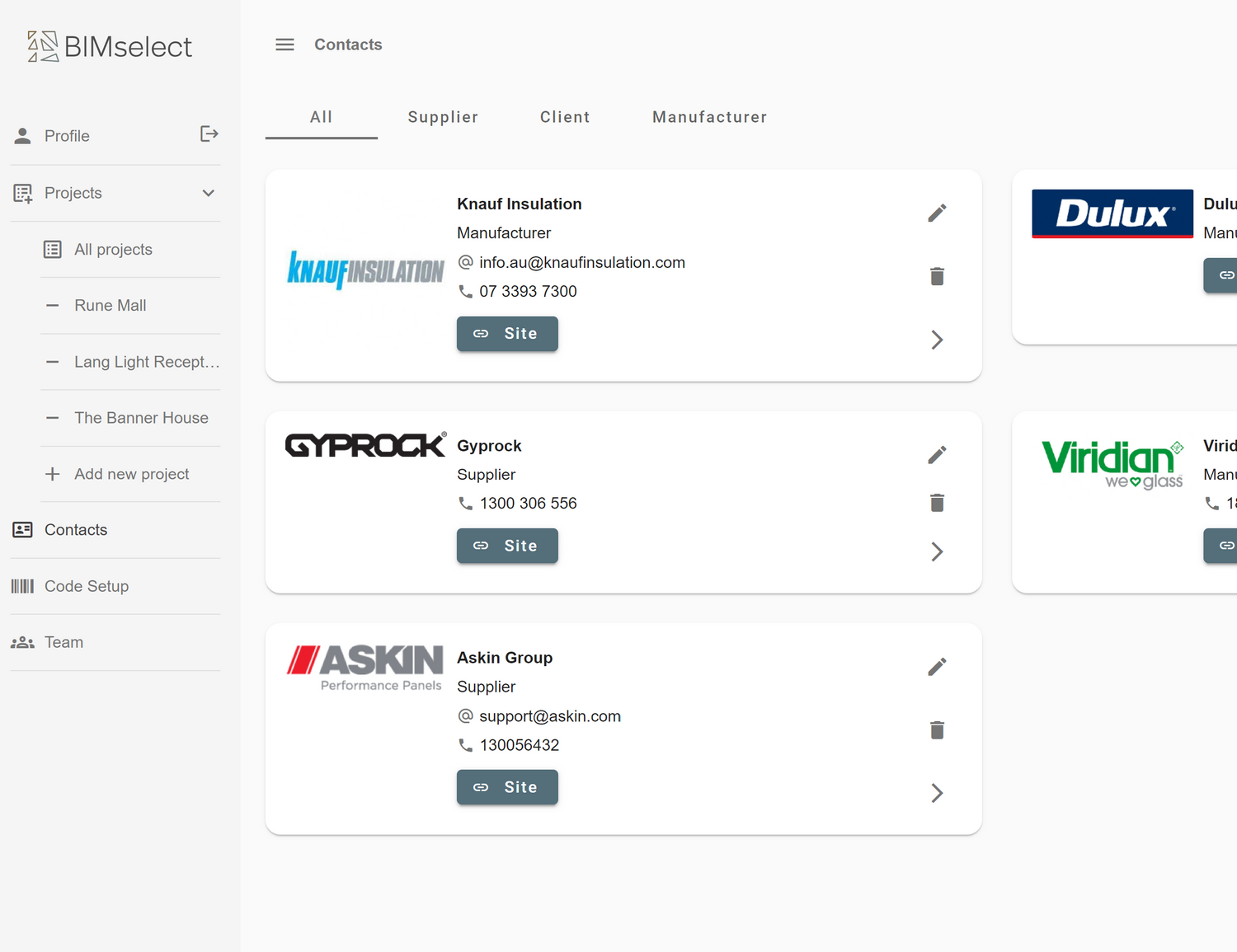
Task: Edit the Askin Group contact with pencil icon
Action: [937, 666]
